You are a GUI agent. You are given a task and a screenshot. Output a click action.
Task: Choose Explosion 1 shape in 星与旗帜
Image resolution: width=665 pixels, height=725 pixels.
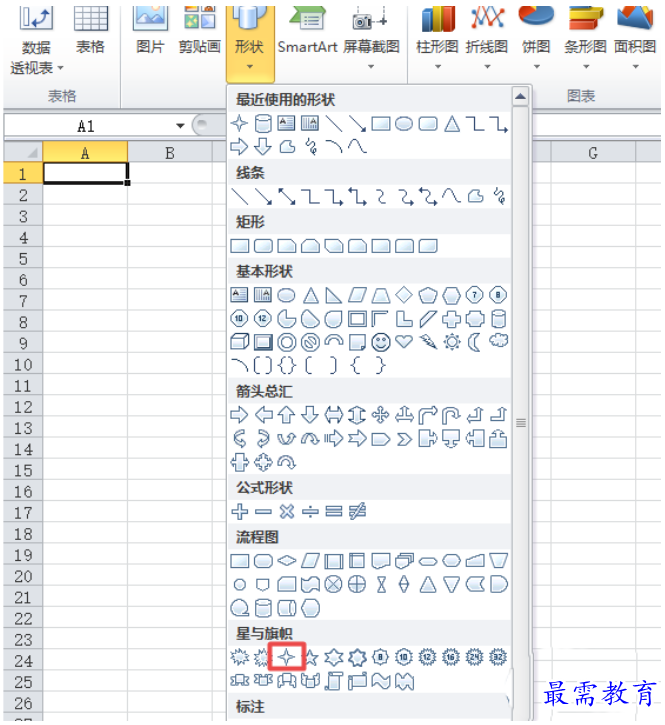click(x=239, y=657)
